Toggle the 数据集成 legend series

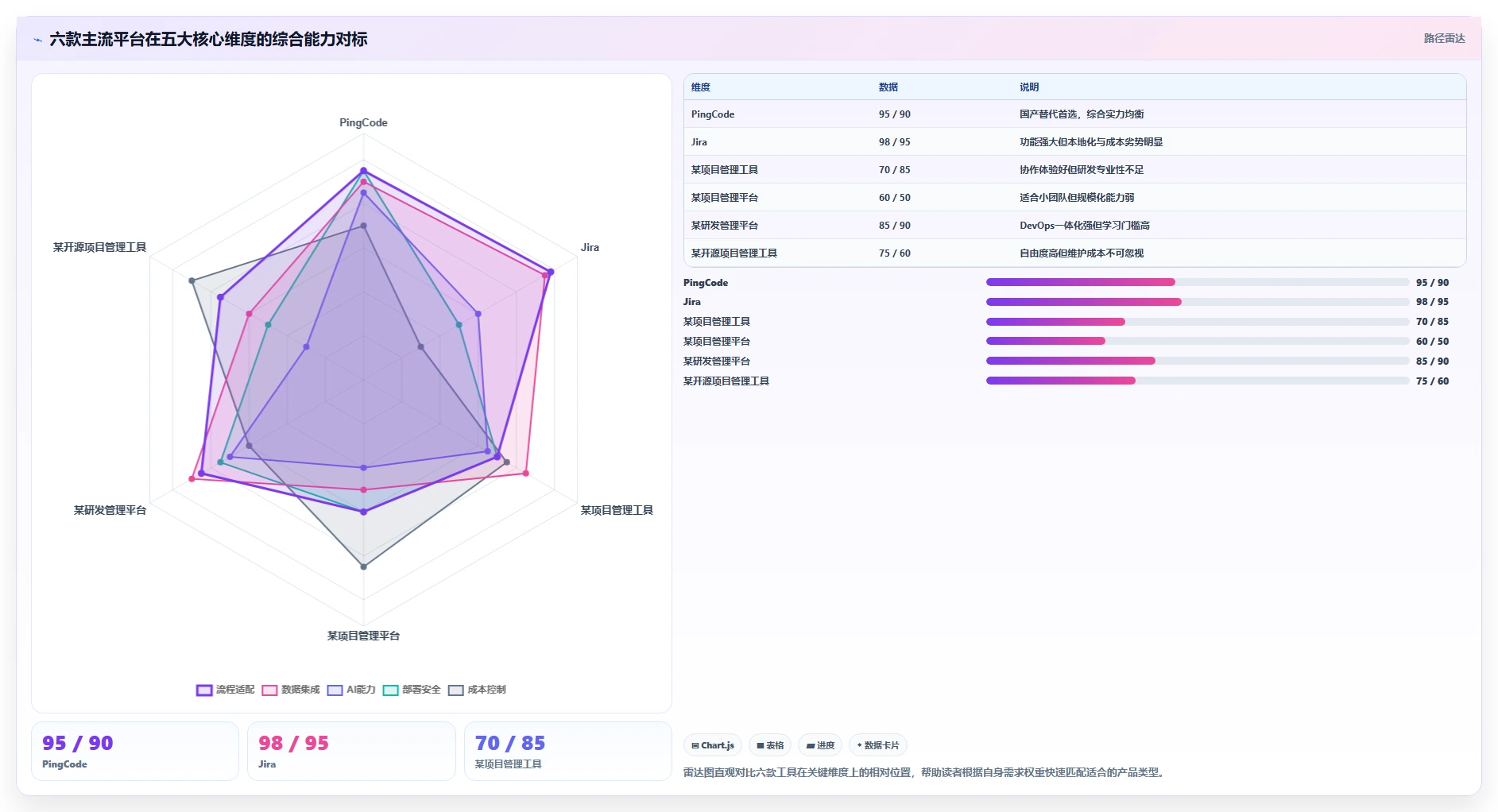pyautogui.click(x=291, y=690)
